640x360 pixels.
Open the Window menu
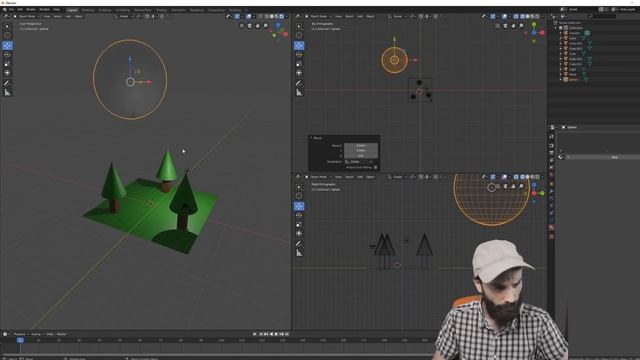44,9
